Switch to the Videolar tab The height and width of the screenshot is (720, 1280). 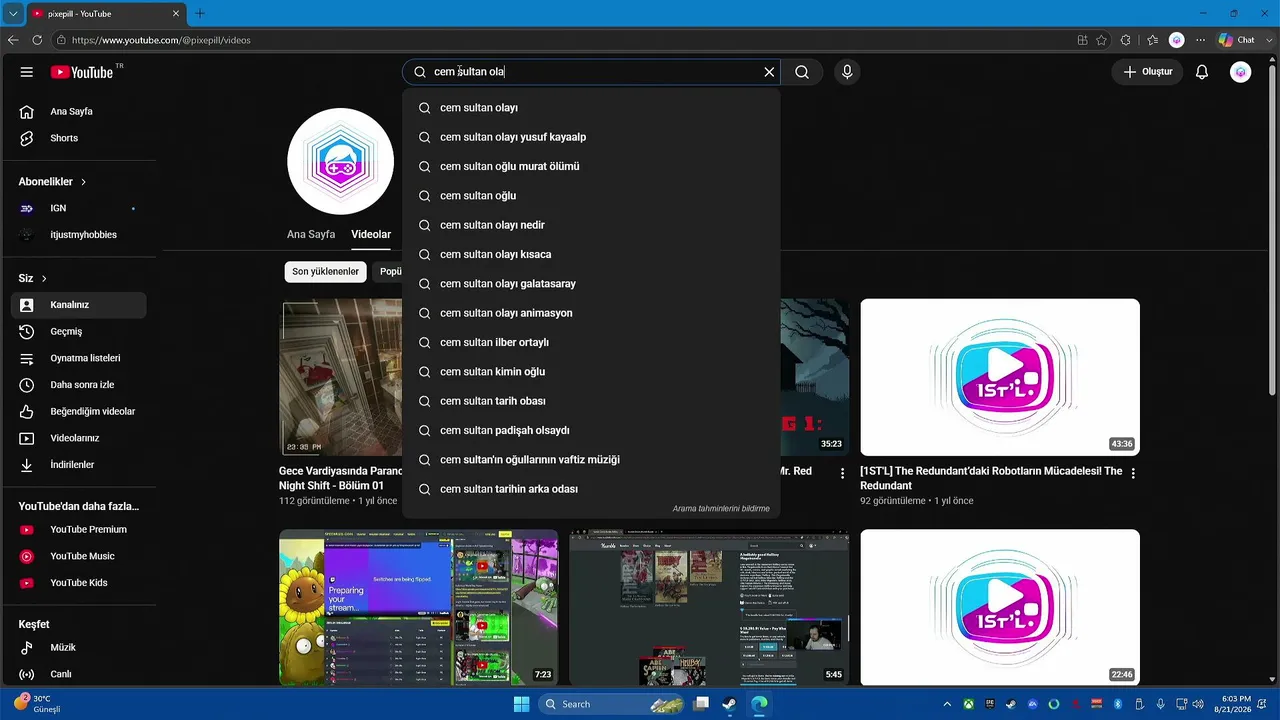click(371, 234)
